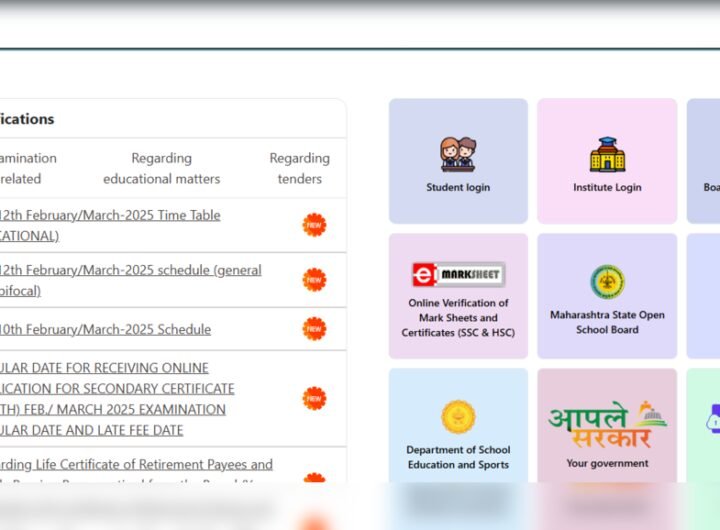720x530 pixels.
Task: Click the Your government tile label
Action: point(607,463)
